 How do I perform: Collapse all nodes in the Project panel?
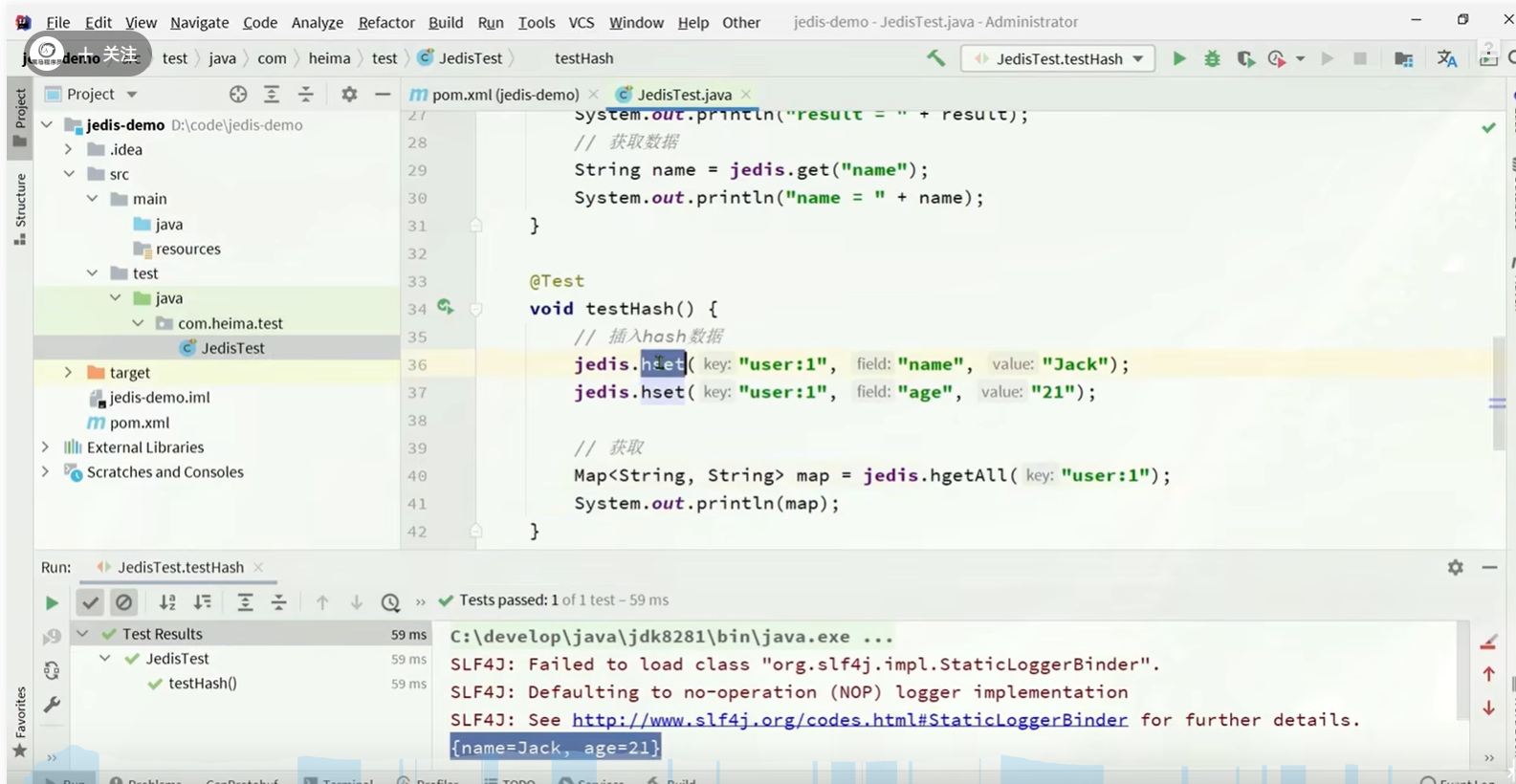(x=306, y=94)
